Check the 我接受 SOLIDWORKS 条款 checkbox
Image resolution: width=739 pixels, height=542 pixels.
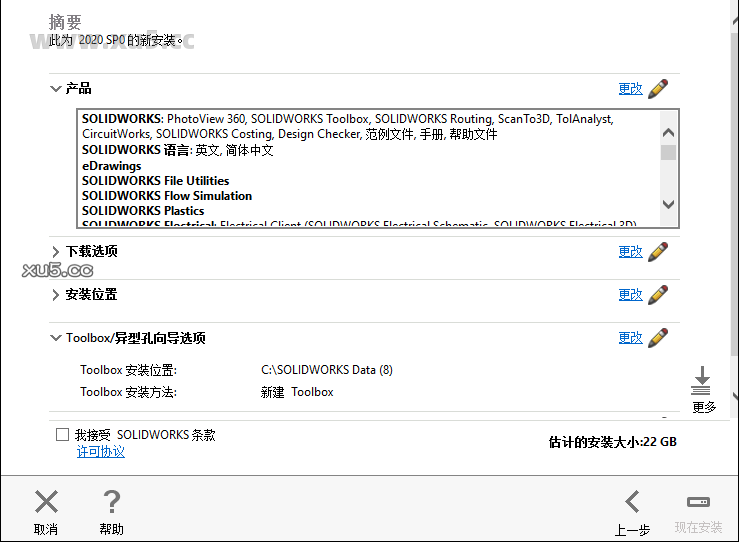pos(63,435)
